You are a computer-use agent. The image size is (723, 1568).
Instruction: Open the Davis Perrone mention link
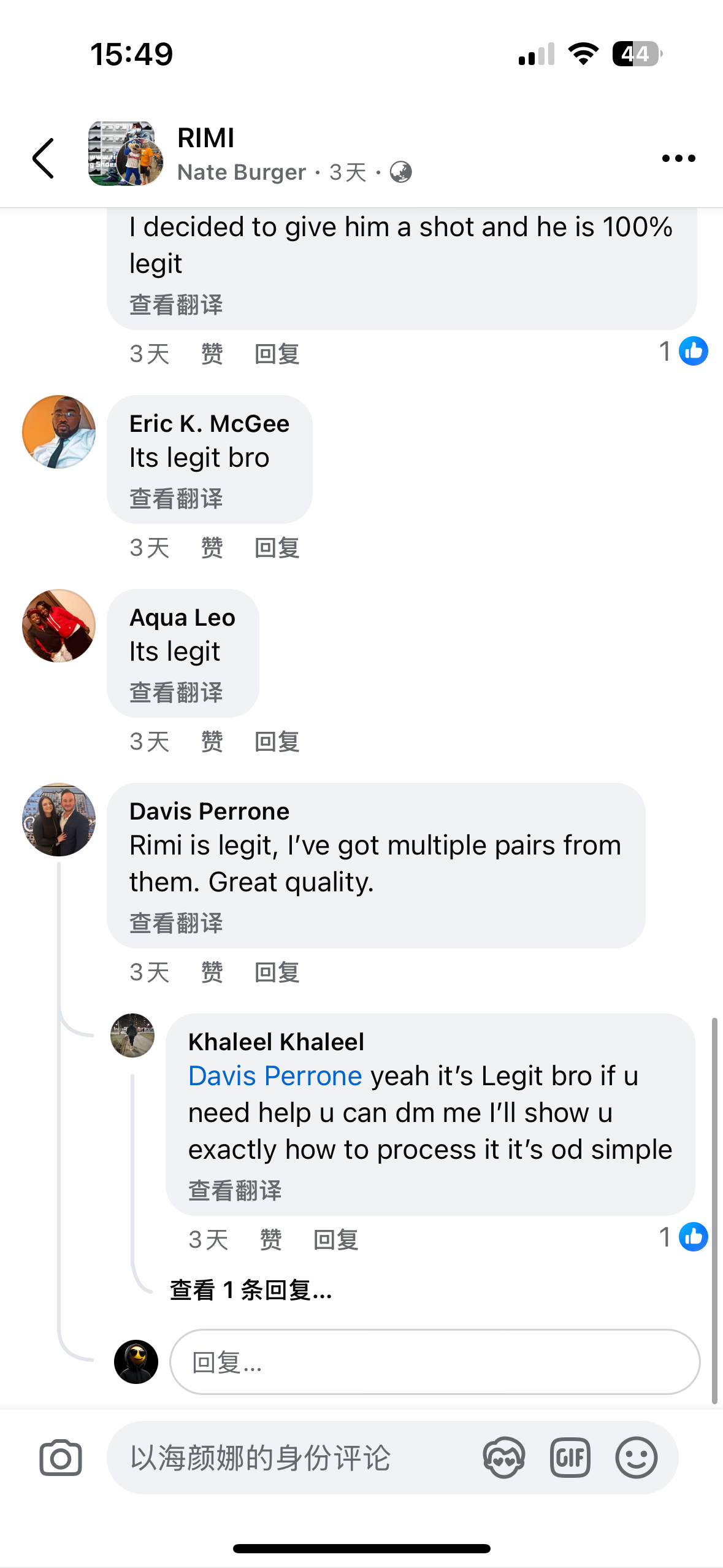275,1076
